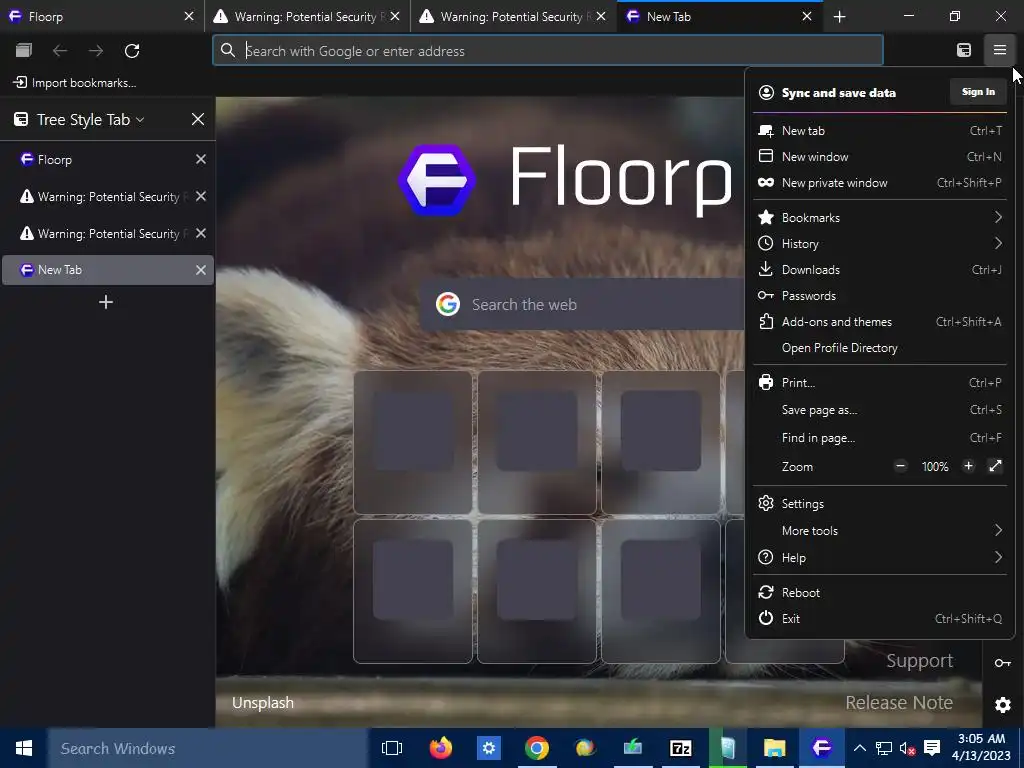Screen dimensions: 1024x768
Task: Launch Firefox from the taskbar
Action: (x=441, y=748)
